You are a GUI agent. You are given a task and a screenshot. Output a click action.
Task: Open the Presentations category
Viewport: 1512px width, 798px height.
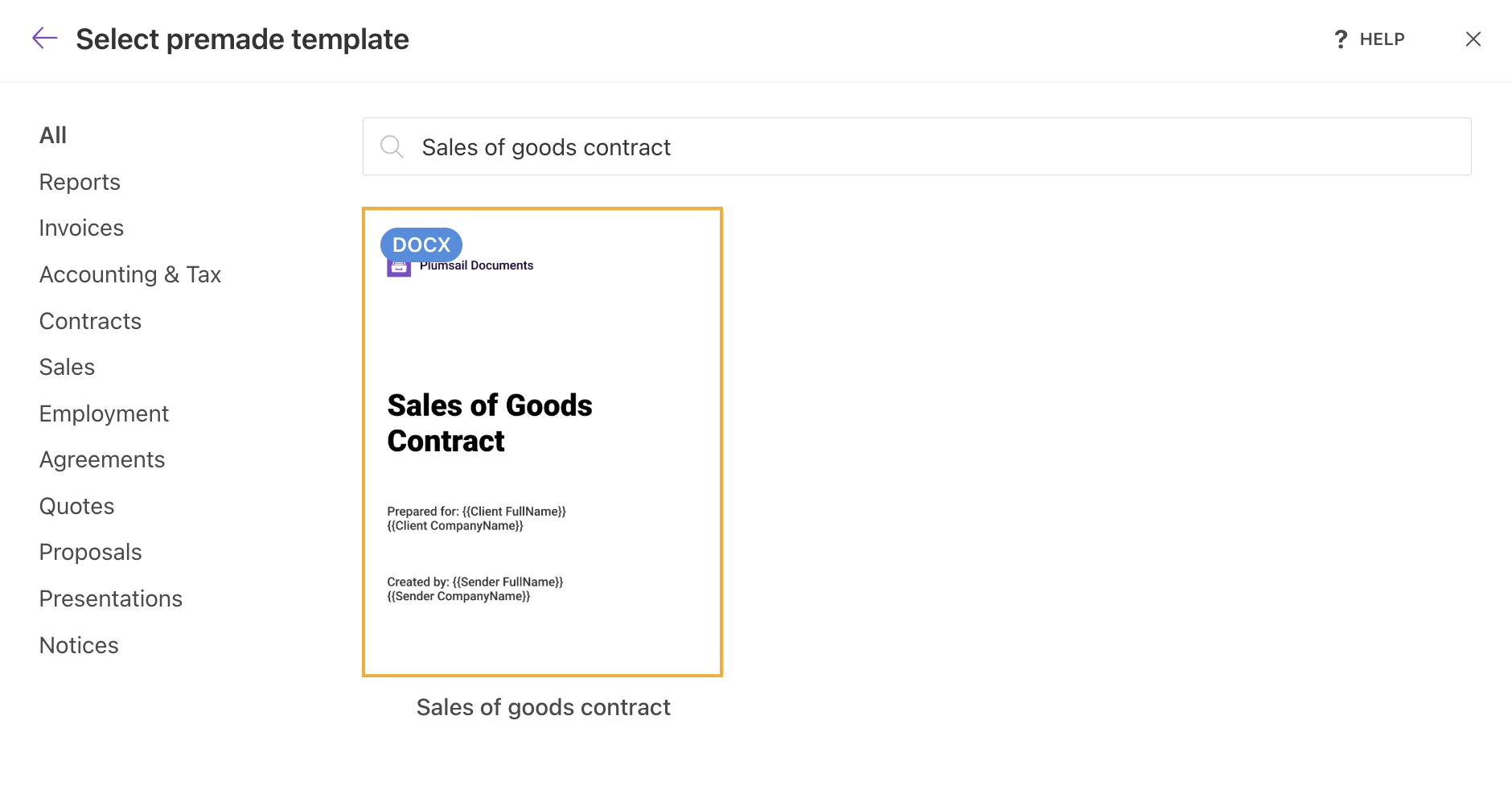click(110, 598)
